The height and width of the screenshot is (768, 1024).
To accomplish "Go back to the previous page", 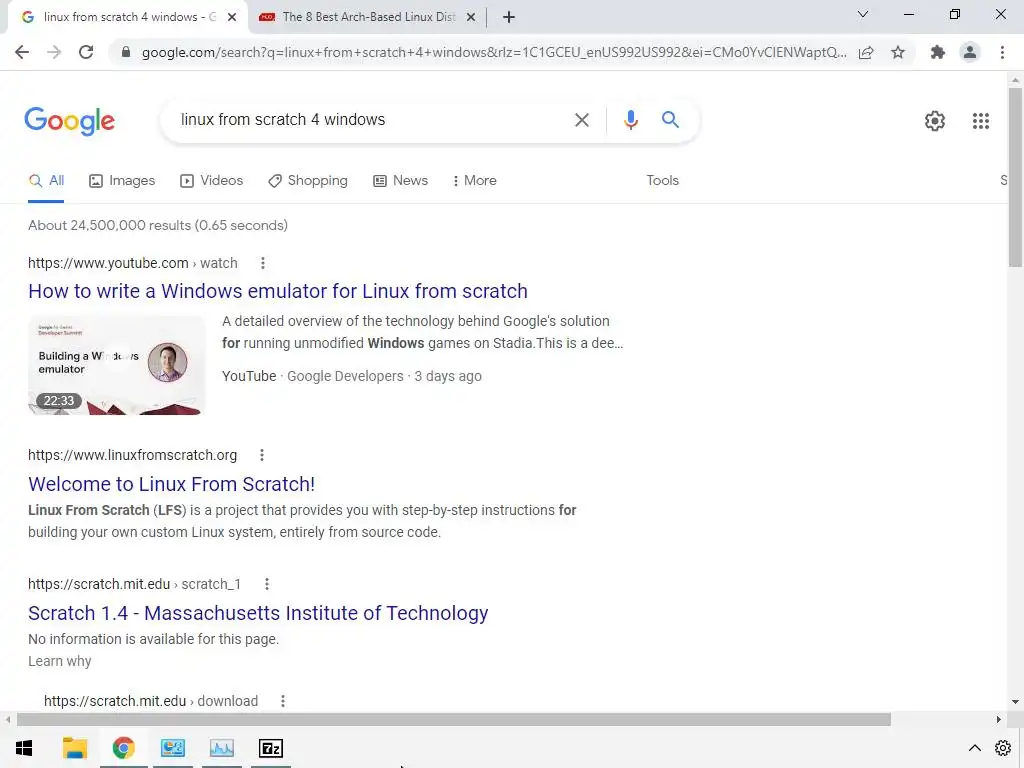I will [x=22, y=52].
